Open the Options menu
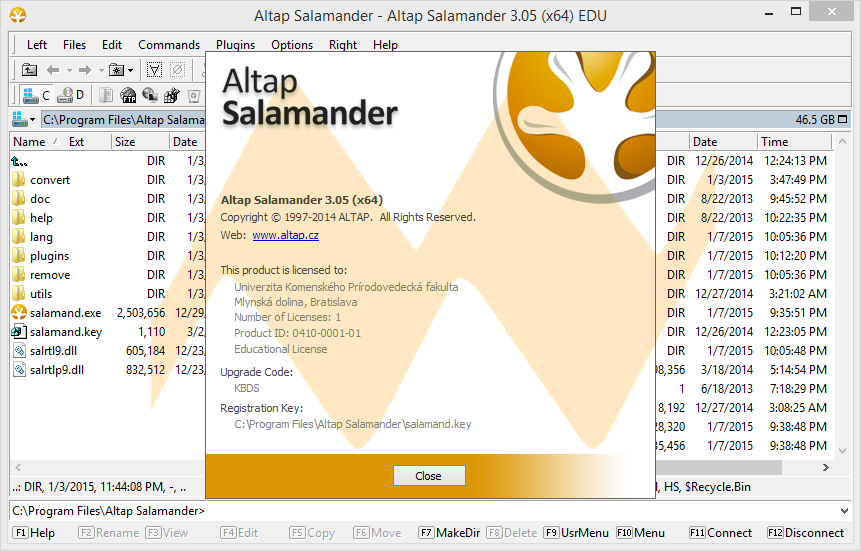 pyautogui.click(x=292, y=44)
